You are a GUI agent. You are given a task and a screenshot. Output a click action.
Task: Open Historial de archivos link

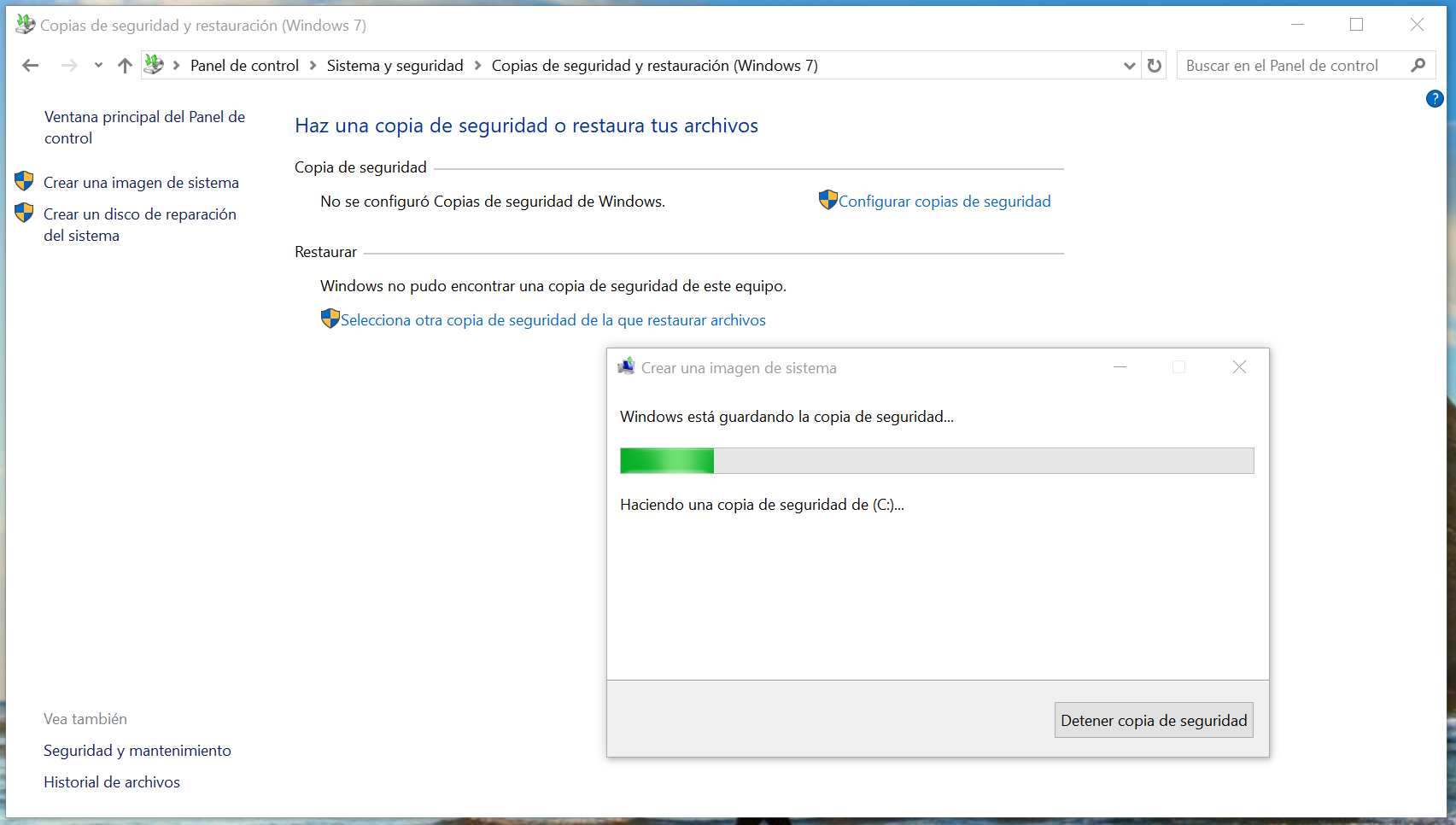[112, 782]
